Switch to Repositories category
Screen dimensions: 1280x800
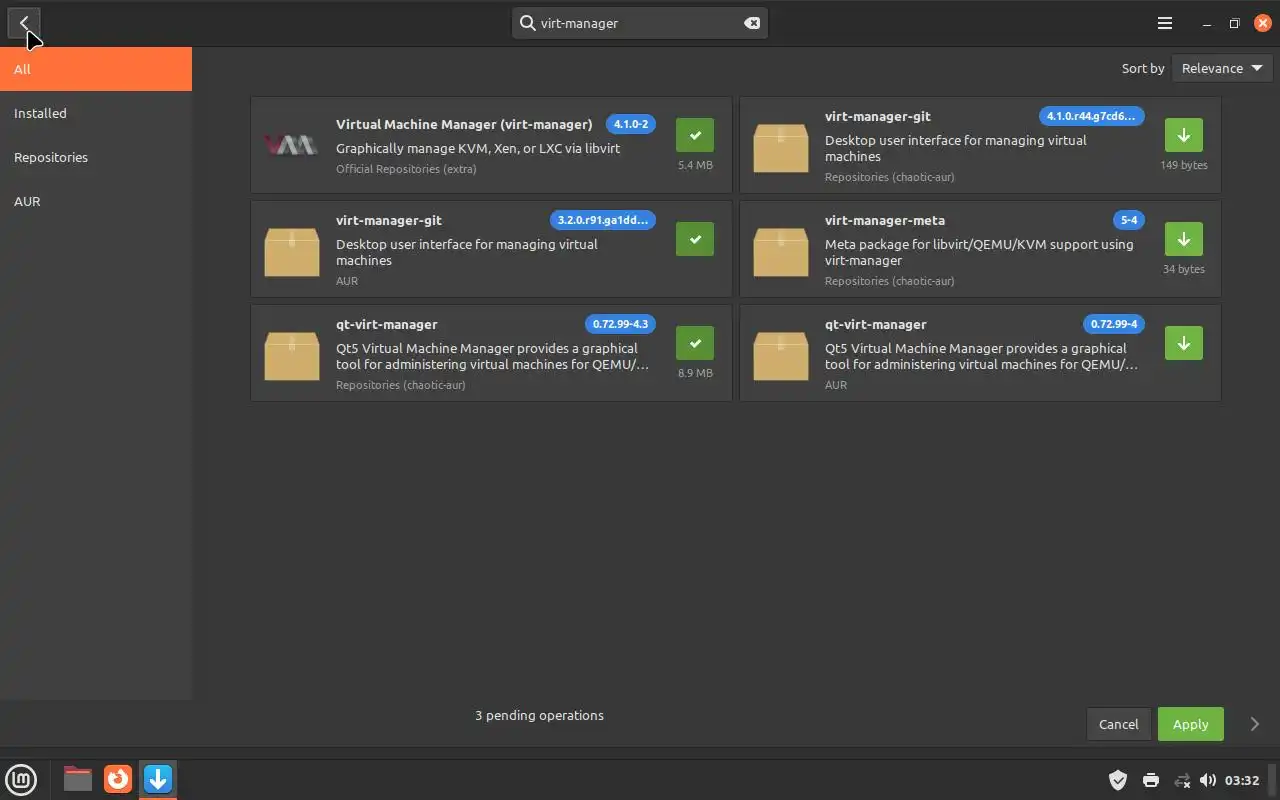click(x=96, y=157)
